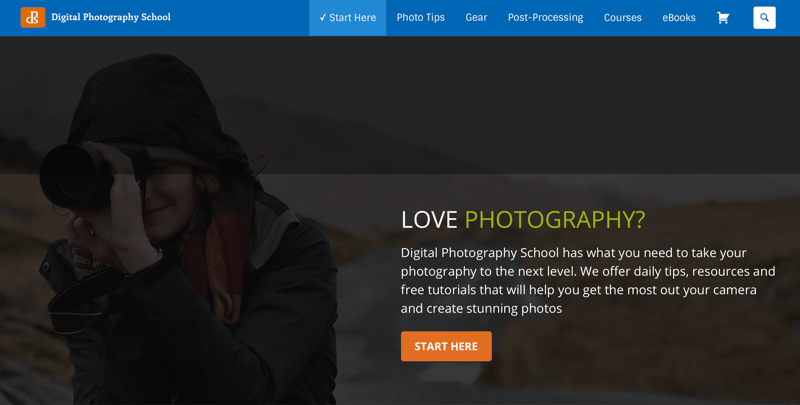Select the Start Here menu item
Screen dimensions: 800x405
347,18
